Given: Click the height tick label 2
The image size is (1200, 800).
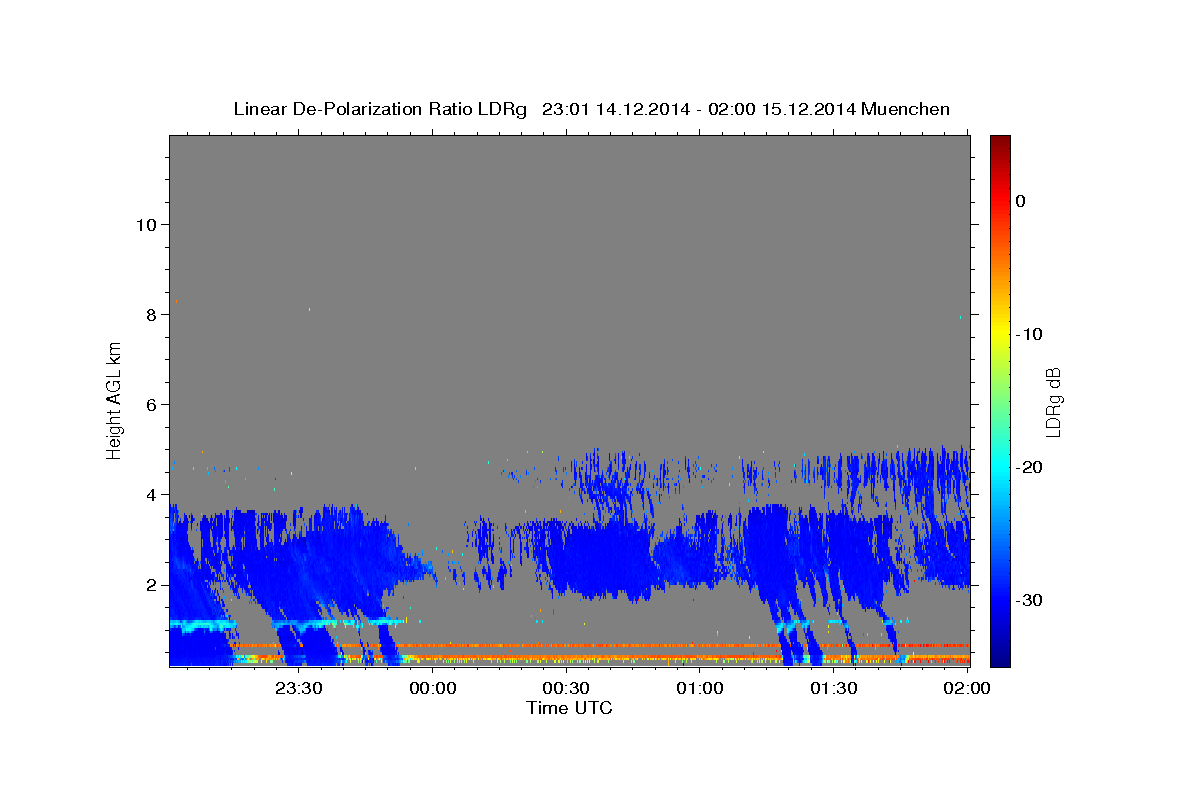Looking at the screenshot, I should click(151, 584).
